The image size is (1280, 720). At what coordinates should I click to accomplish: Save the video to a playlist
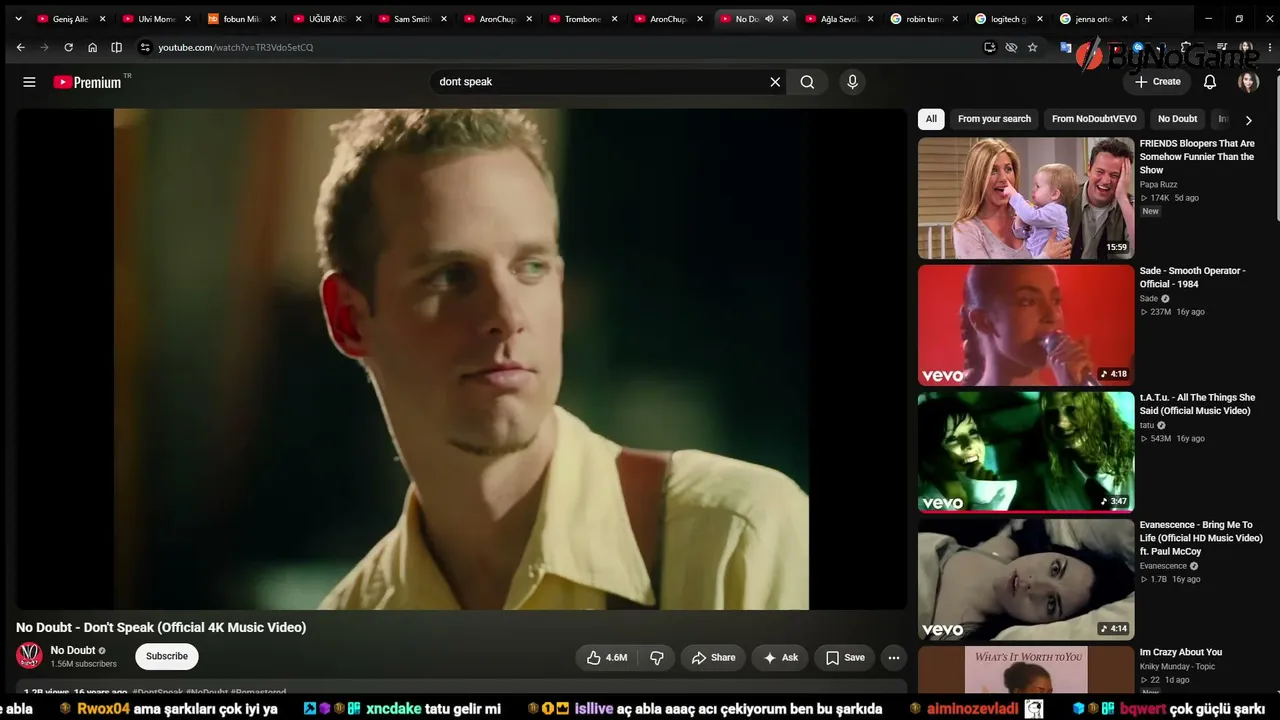pos(845,657)
